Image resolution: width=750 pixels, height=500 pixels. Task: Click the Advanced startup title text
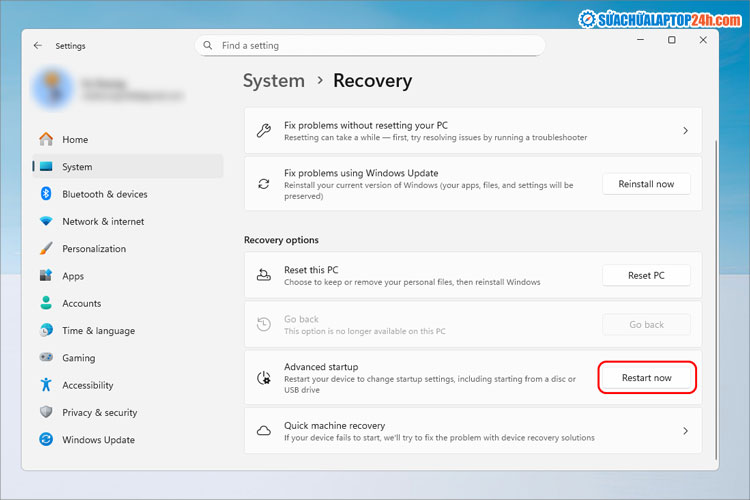321,367
